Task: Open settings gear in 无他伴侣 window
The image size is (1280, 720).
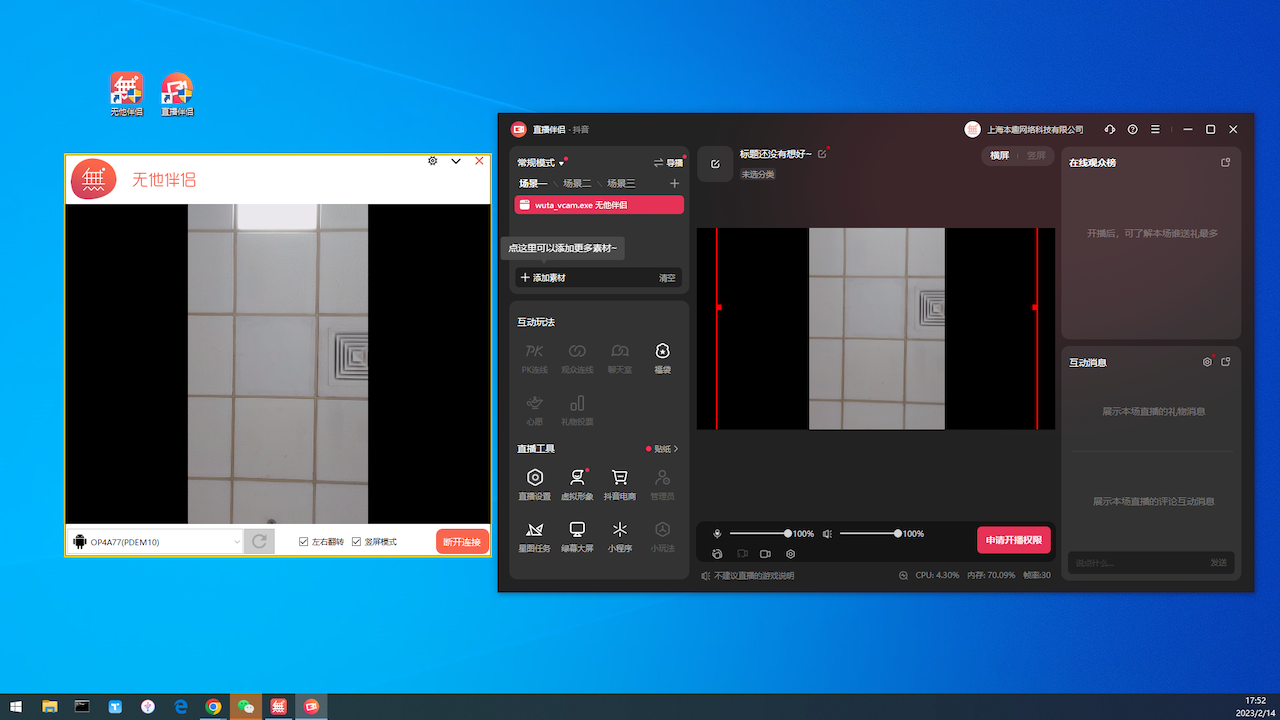Action: click(432, 161)
